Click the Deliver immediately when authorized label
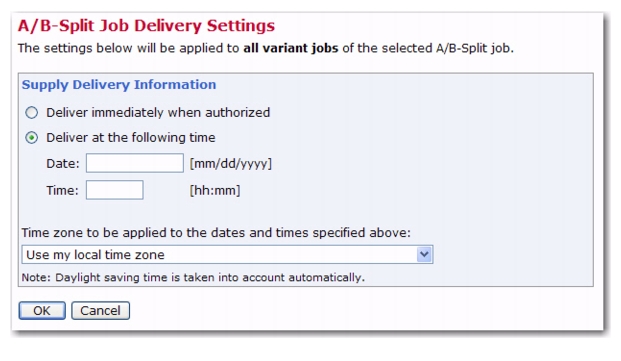This screenshot has height=361, width=621. [158, 113]
